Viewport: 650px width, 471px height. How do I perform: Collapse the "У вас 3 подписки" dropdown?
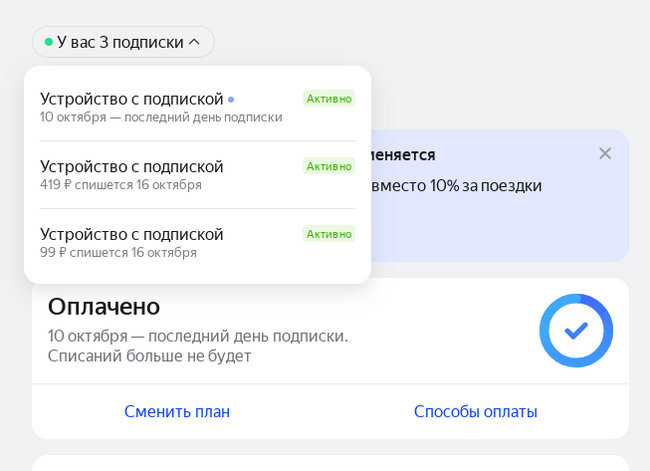(x=123, y=42)
